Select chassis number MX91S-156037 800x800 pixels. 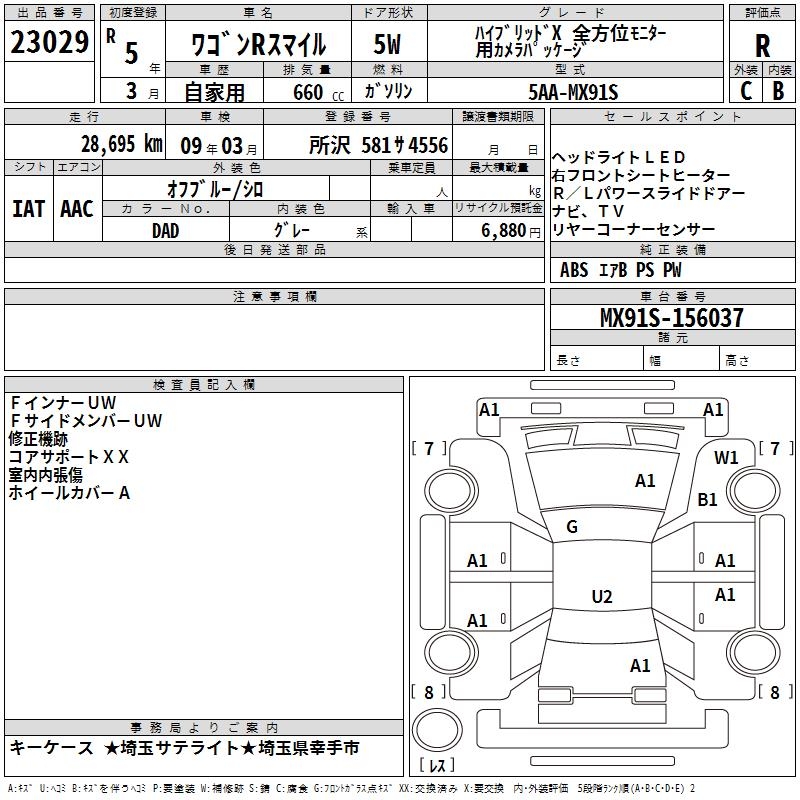pos(671,318)
